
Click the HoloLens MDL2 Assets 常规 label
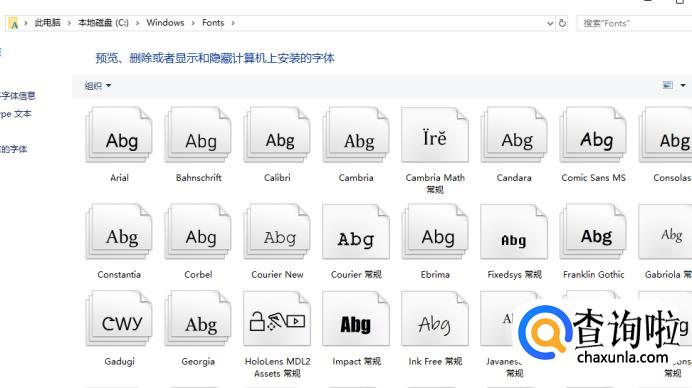pos(277,367)
